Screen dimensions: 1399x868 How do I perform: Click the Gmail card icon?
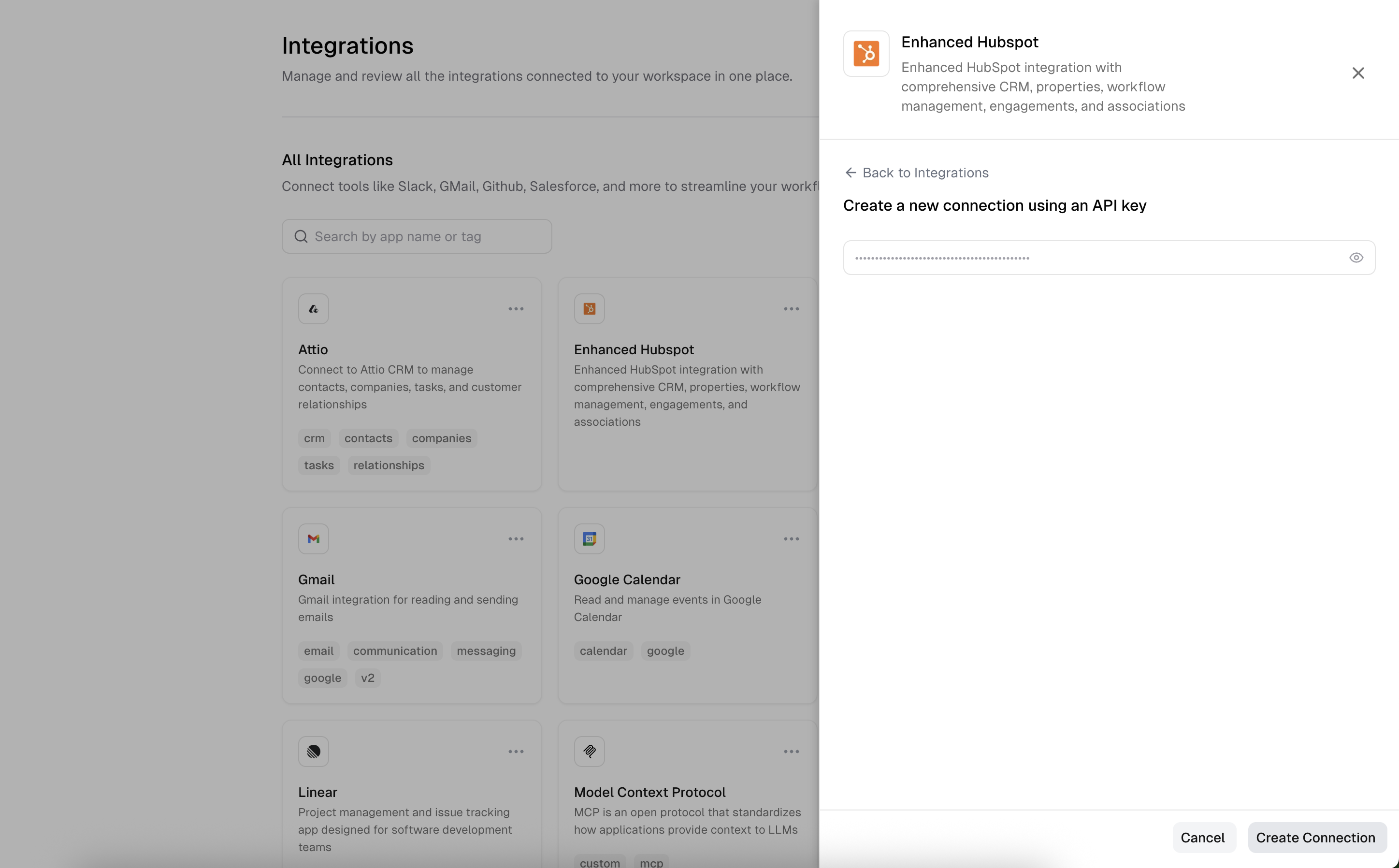(313, 538)
